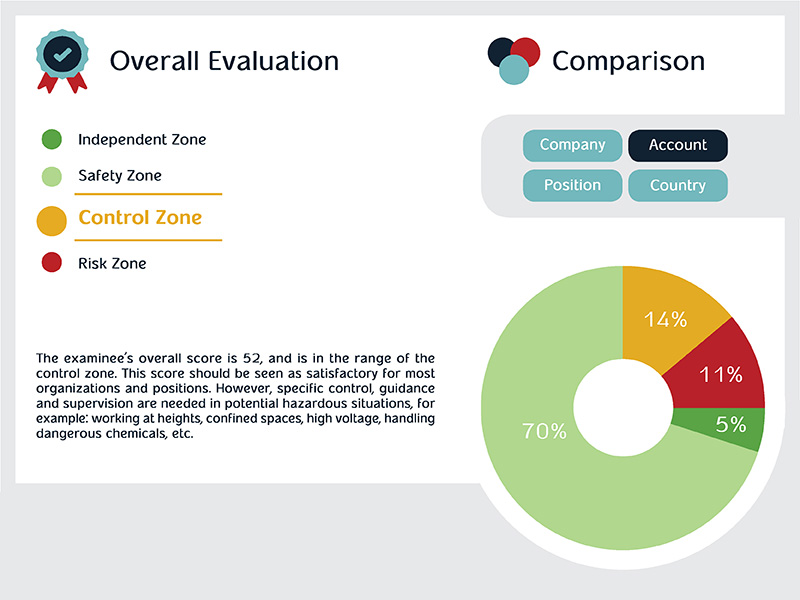The width and height of the screenshot is (800, 600).
Task: Click the 70% light green donut segment
Action: (x=545, y=432)
